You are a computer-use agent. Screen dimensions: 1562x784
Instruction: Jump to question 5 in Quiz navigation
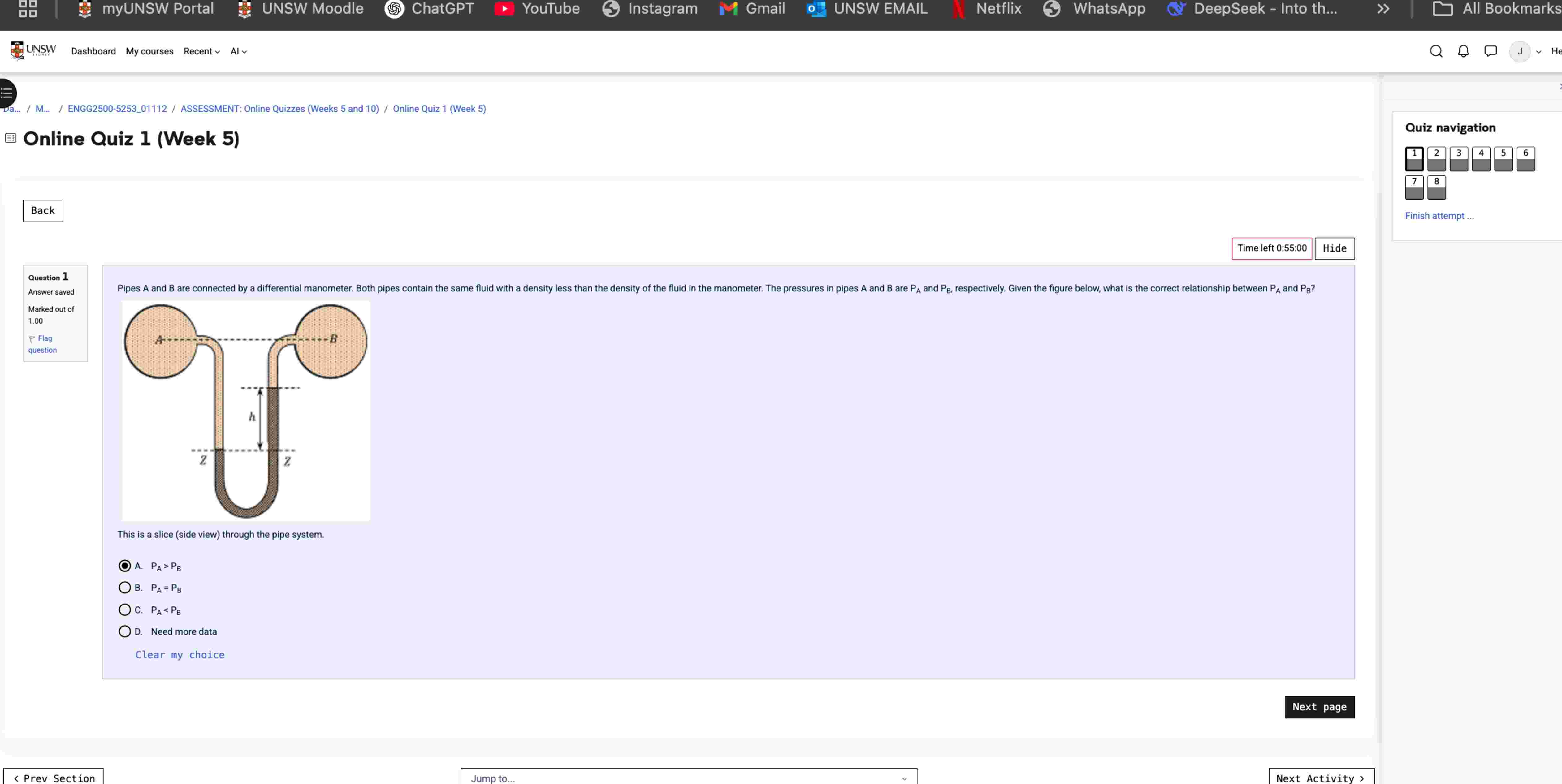(x=1504, y=158)
